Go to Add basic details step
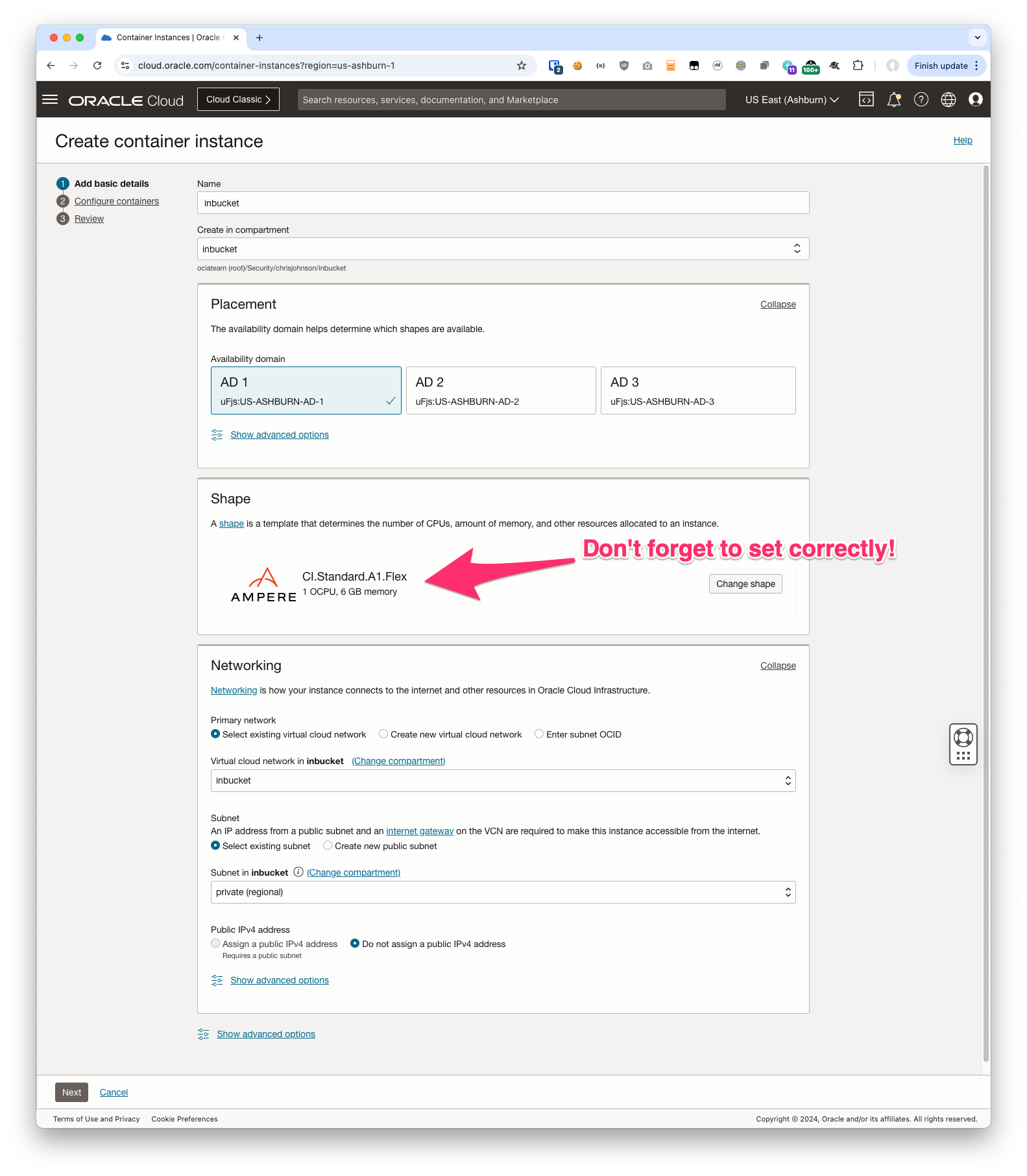 tap(112, 184)
